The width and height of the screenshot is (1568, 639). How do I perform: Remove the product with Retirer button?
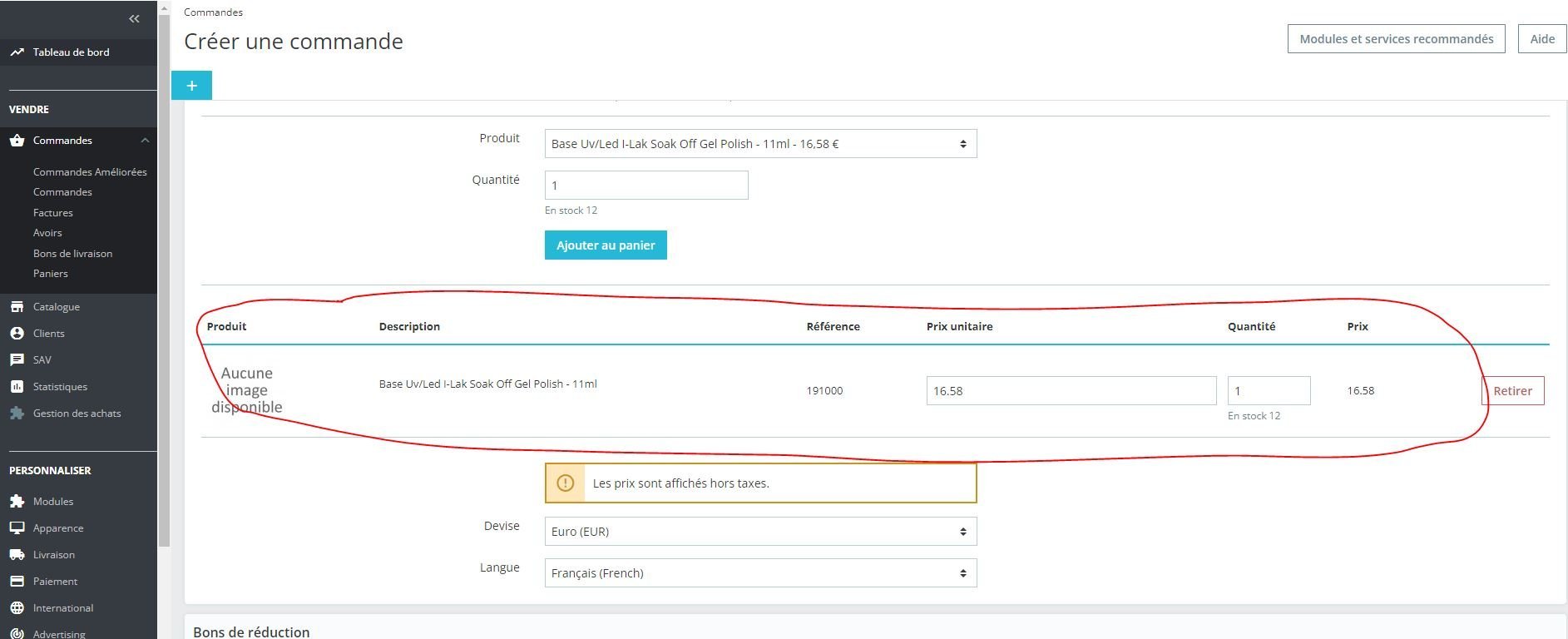coord(1512,391)
